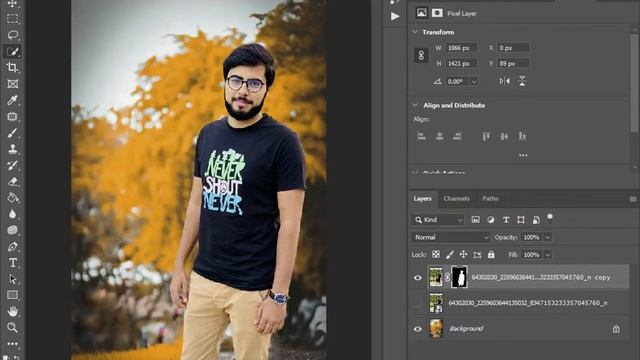Select the Eraser tool
Screen dimensions: 640x360
click(x=13, y=182)
